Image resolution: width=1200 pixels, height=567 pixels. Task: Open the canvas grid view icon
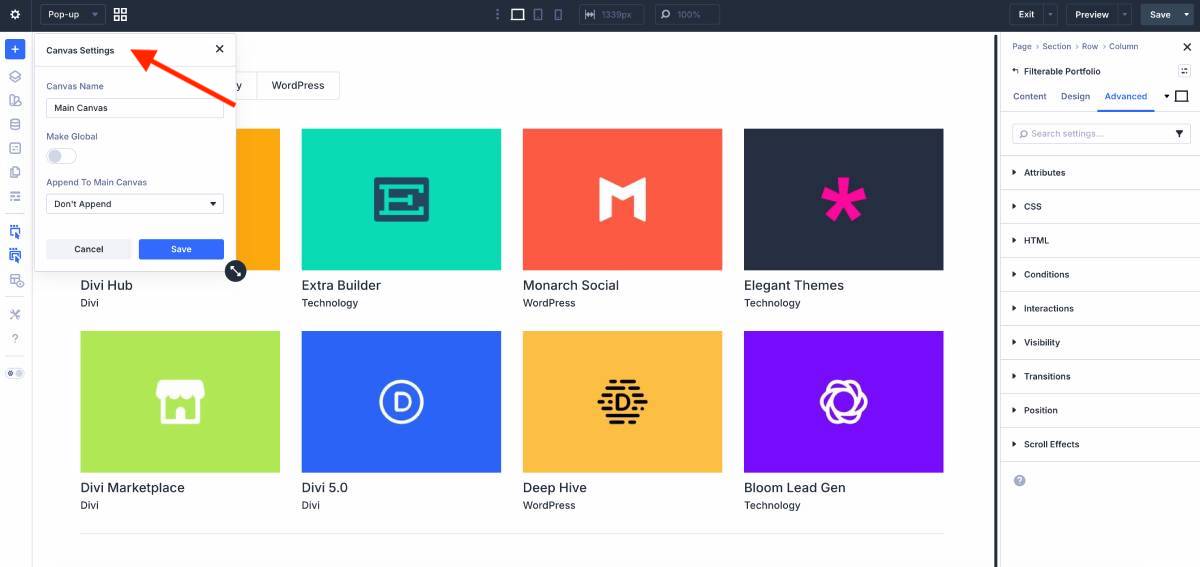coord(120,15)
